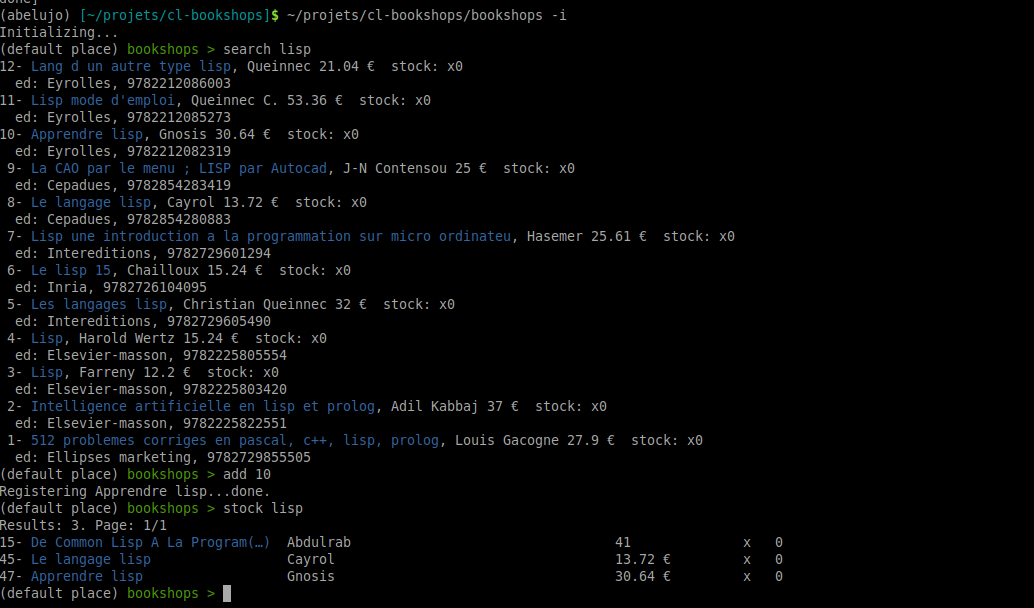Click ISBN 9782854283419
The image size is (1034, 608).
point(179,185)
